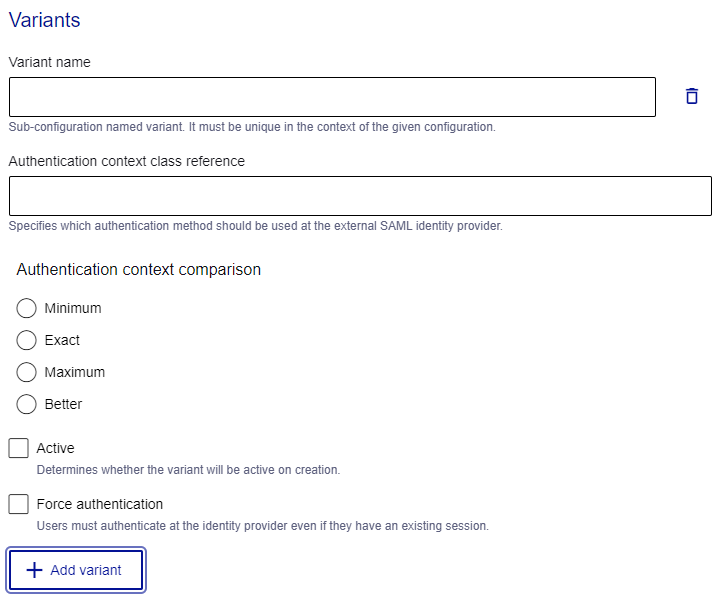
Task: Select the Minimum comparison radio button
Action: point(26,308)
